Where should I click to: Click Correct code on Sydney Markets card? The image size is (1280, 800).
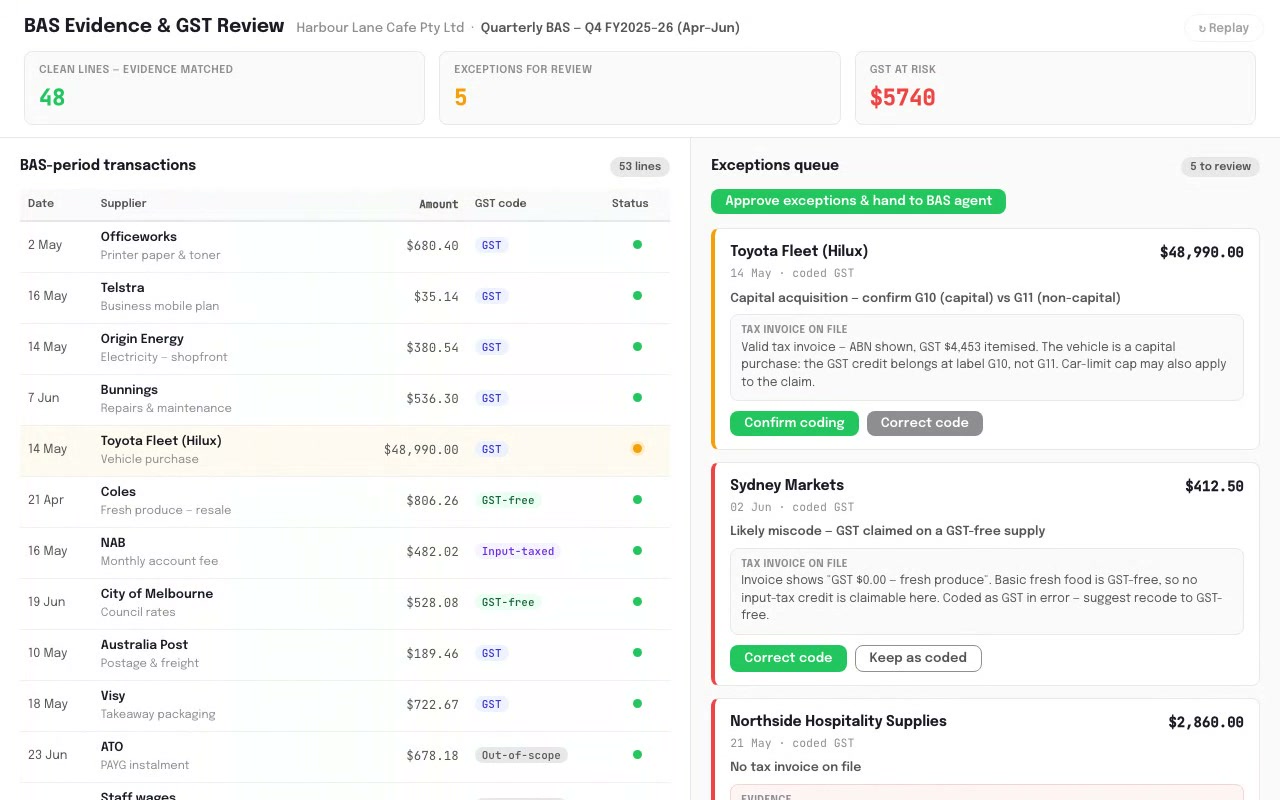tap(788, 658)
